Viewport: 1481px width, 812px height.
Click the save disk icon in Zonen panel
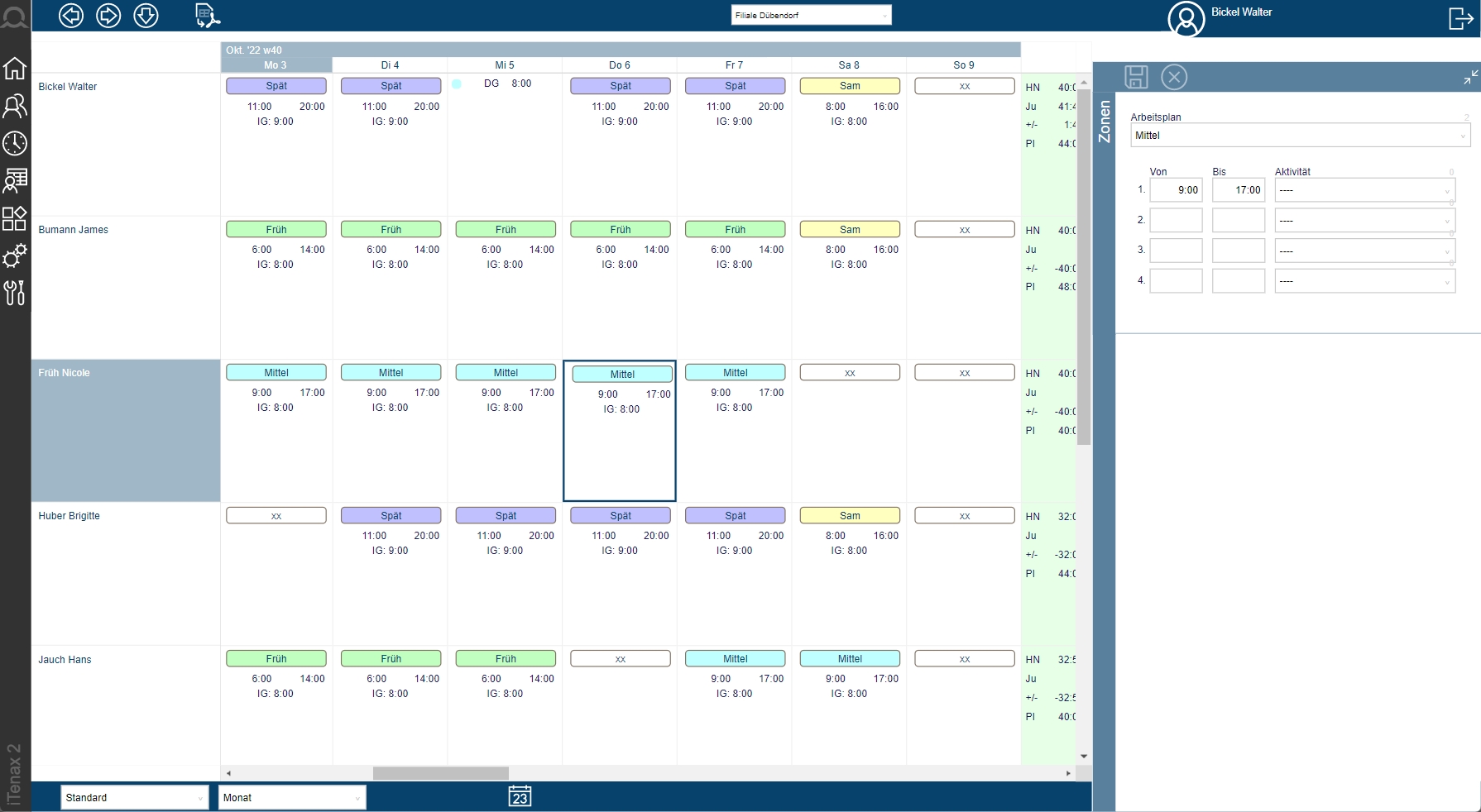tap(1136, 77)
